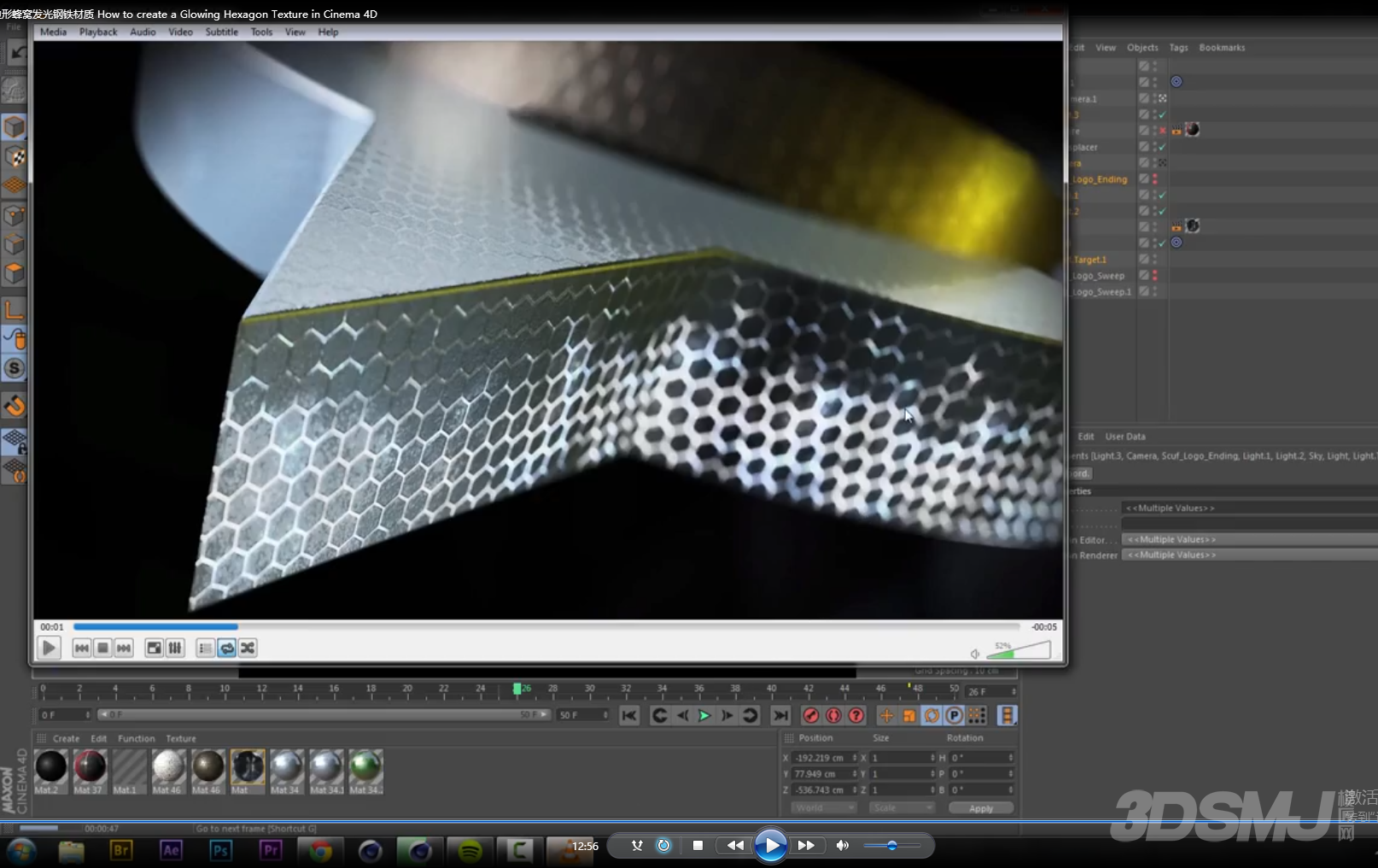Play the Cinema 4D animation forwards
1378x868 pixels.
tap(704, 715)
